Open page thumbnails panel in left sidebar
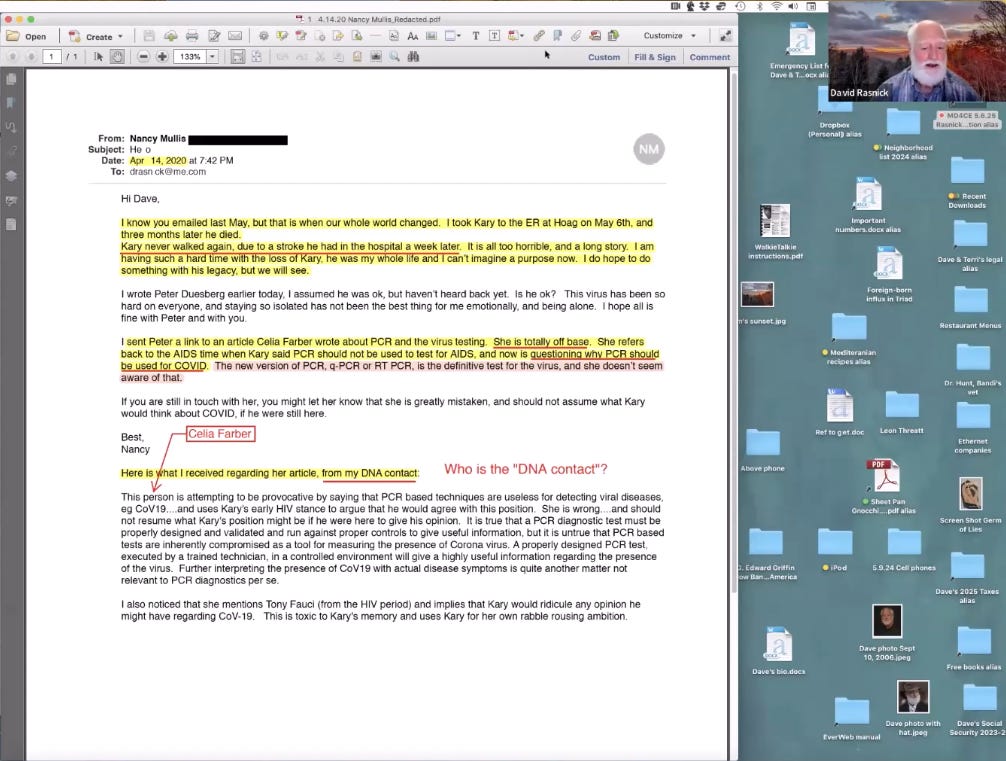Image resolution: width=1006 pixels, height=761 pixels. (x=11, y=79)
